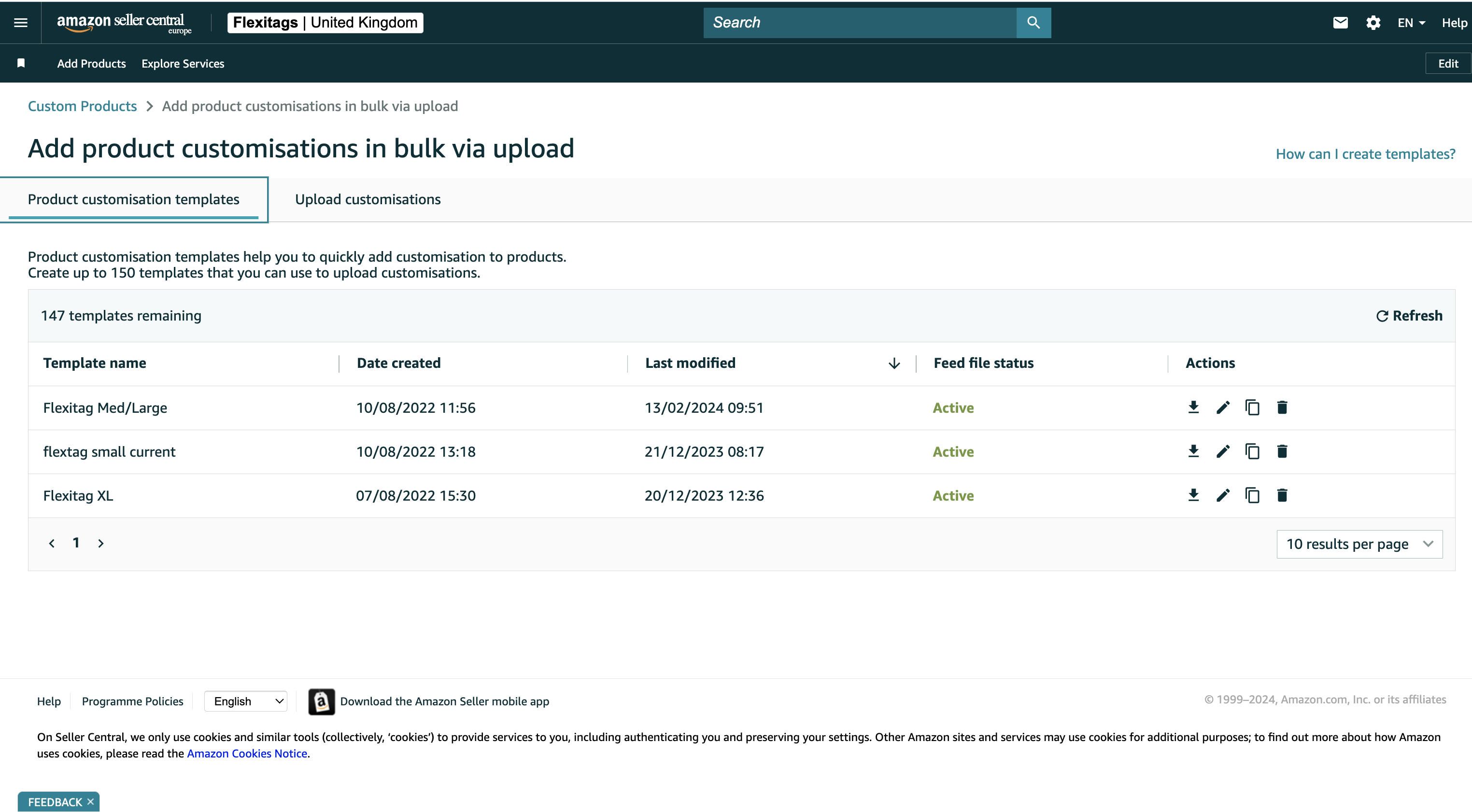Click the date 07/08/2022 15:30

point(416,496)
